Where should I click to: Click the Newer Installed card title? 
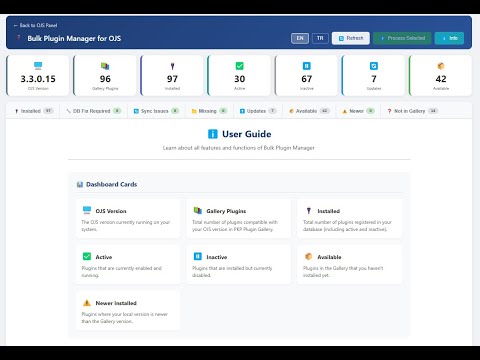(x=116, y=303)
